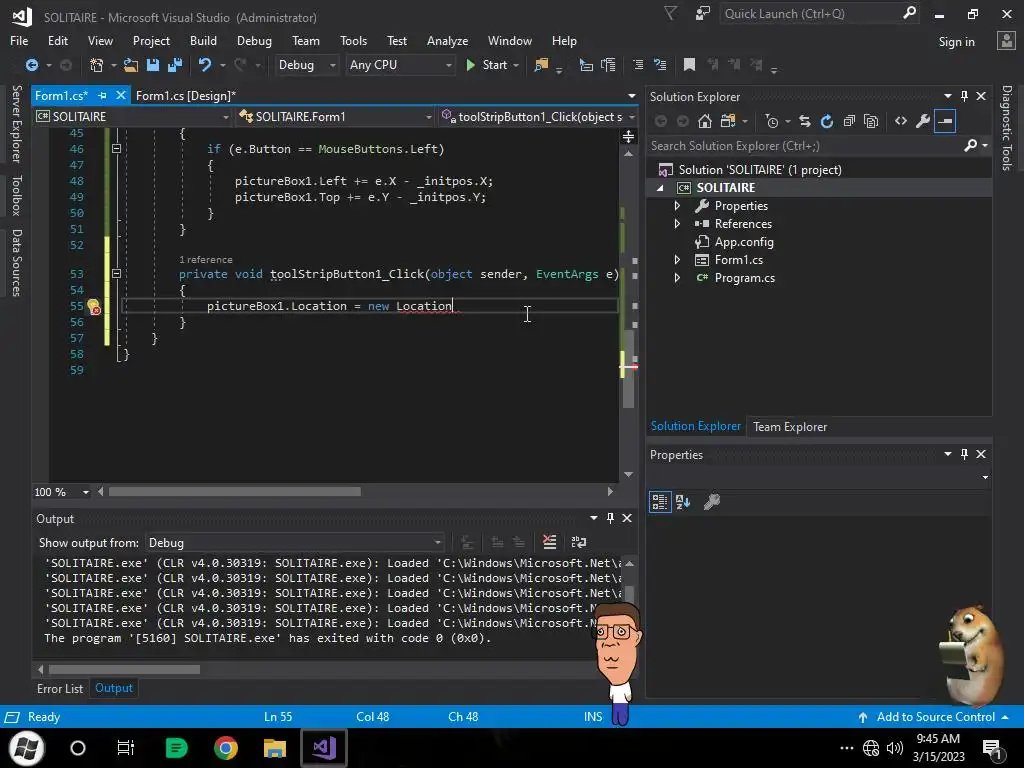The image size is (1024, 768).
Task: Open the Show output from Debug dropdown
Action: click(295, 543)
